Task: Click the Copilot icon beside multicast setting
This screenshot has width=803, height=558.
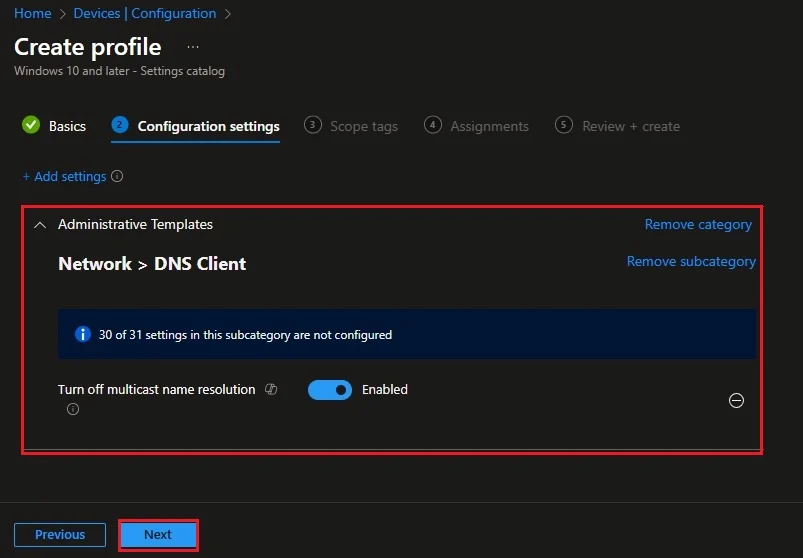Action: click(x=271, y=390)
